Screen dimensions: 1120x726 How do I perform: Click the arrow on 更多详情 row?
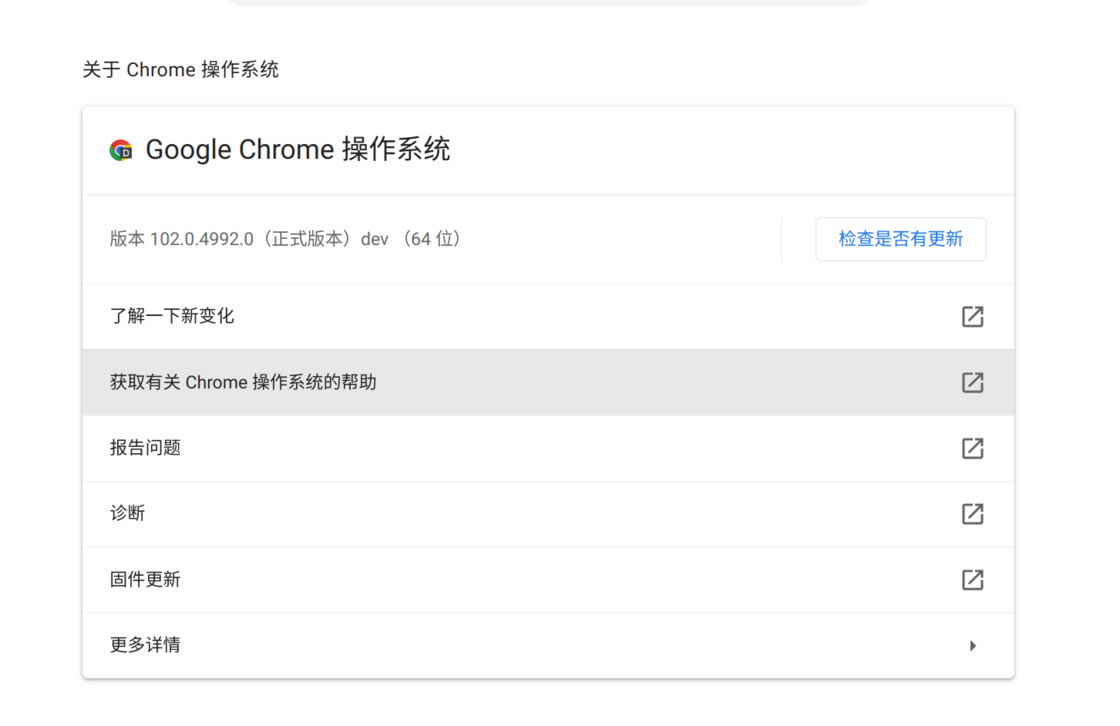[972, 645]
